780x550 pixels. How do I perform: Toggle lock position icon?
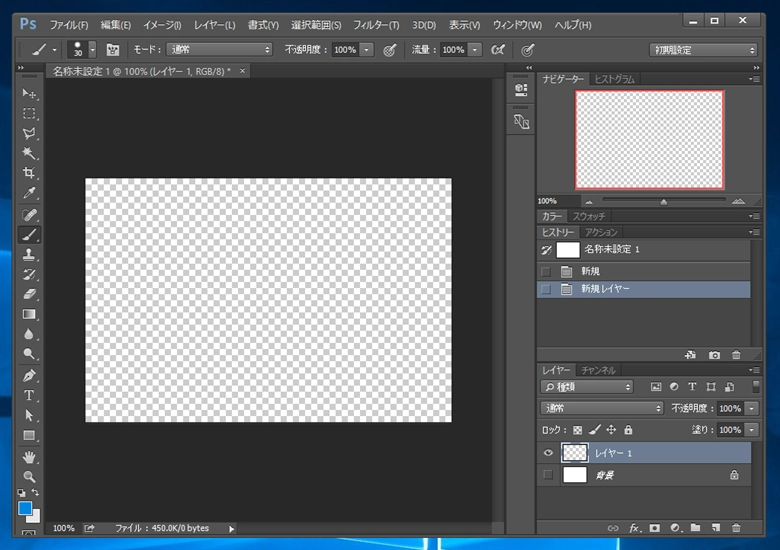[x=611, y=430]
